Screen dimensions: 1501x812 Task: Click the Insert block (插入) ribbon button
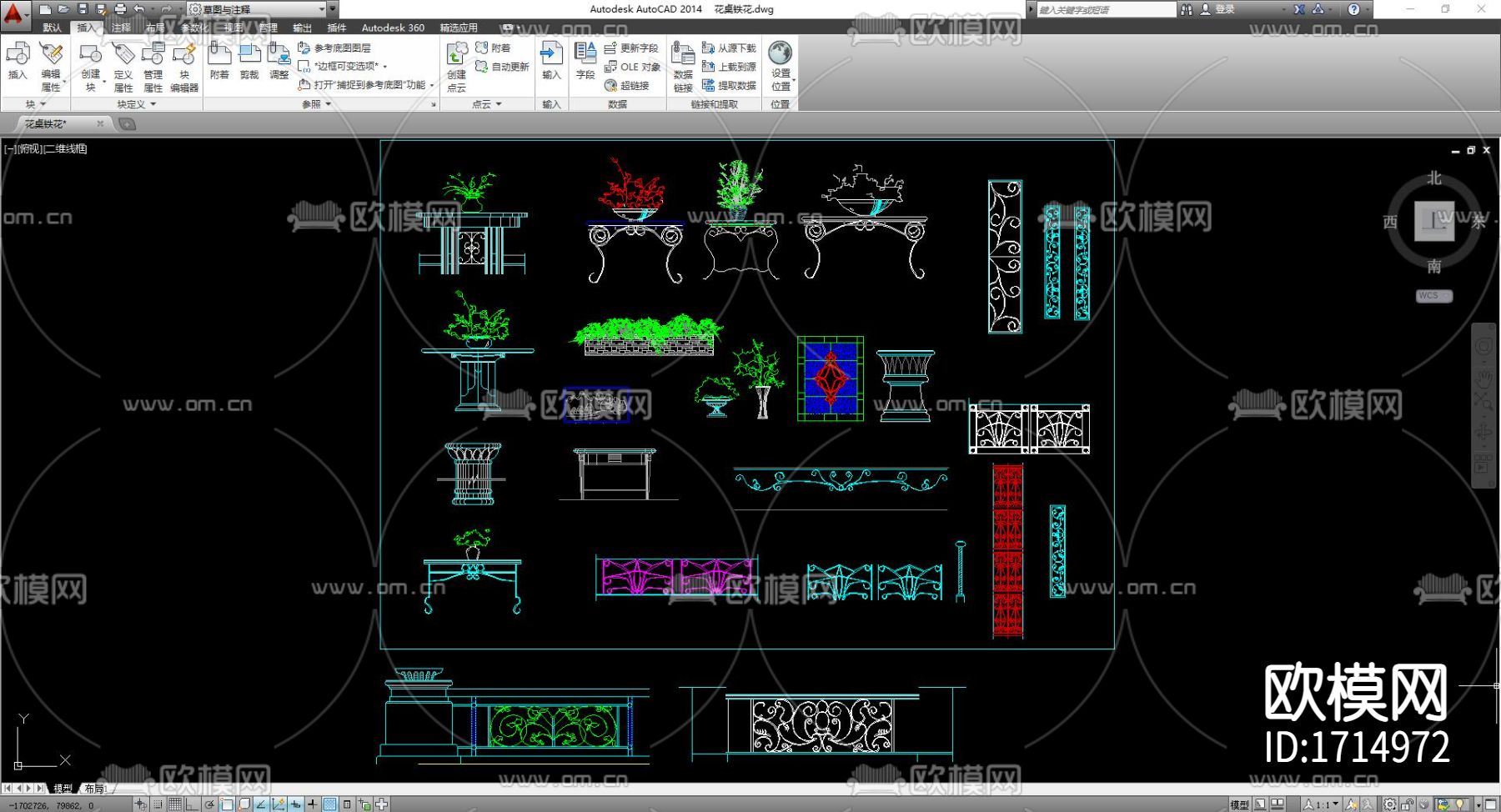tap(18, 61)
